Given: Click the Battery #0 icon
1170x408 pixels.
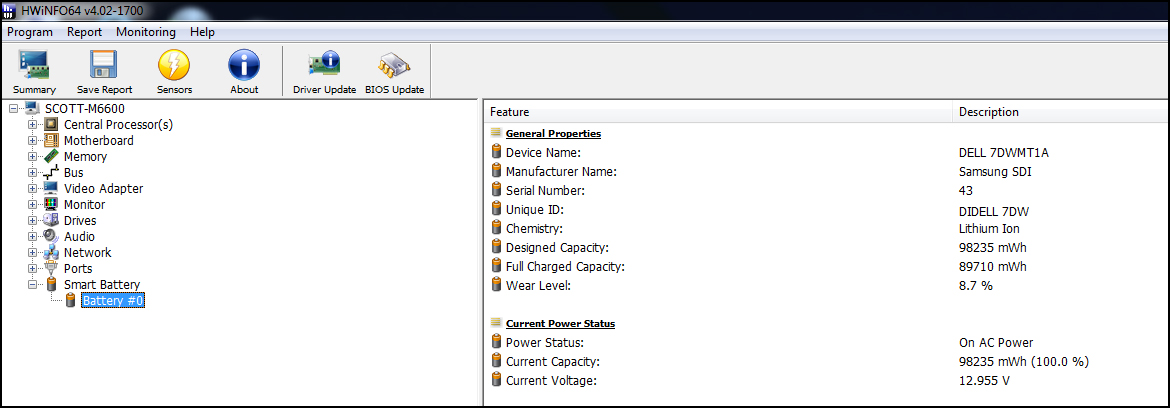Looking at the screenshot, I should pyautogui.click(x=71, y=301).
